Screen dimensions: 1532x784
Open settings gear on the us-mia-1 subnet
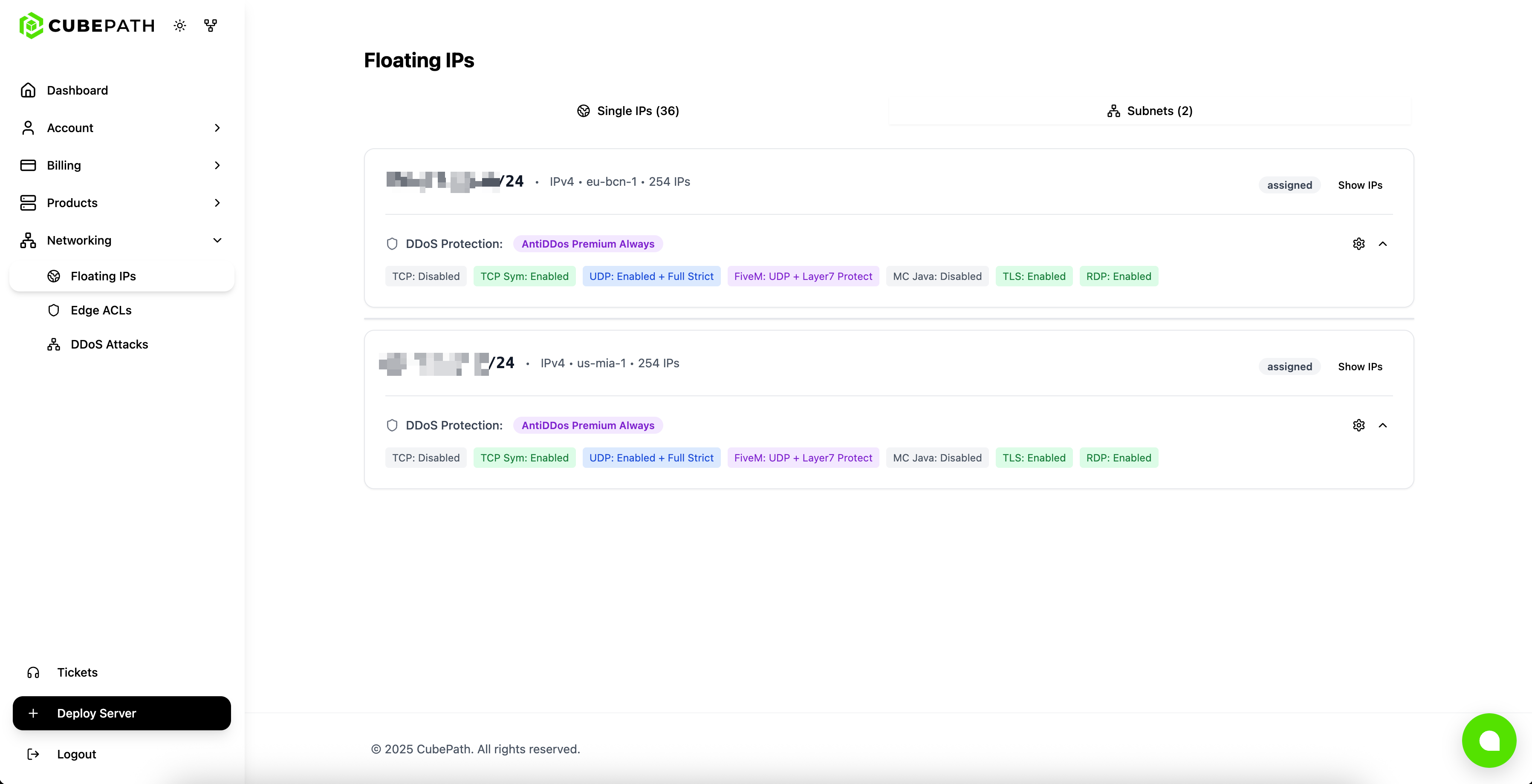click(1359, 425)
